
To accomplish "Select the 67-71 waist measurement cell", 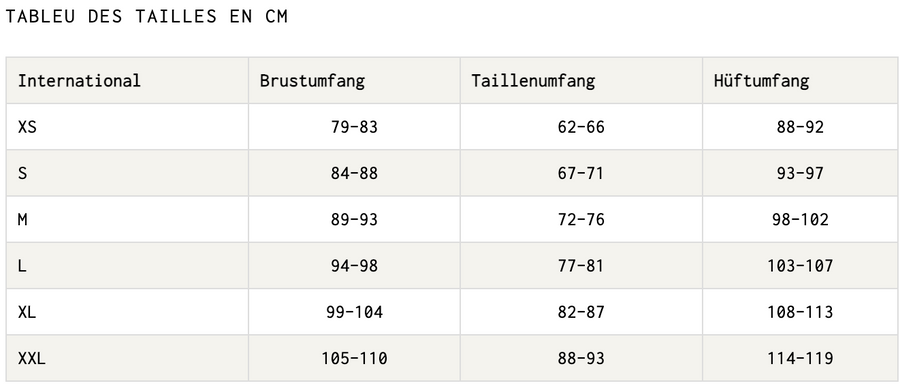I will (x=581, y=173).
